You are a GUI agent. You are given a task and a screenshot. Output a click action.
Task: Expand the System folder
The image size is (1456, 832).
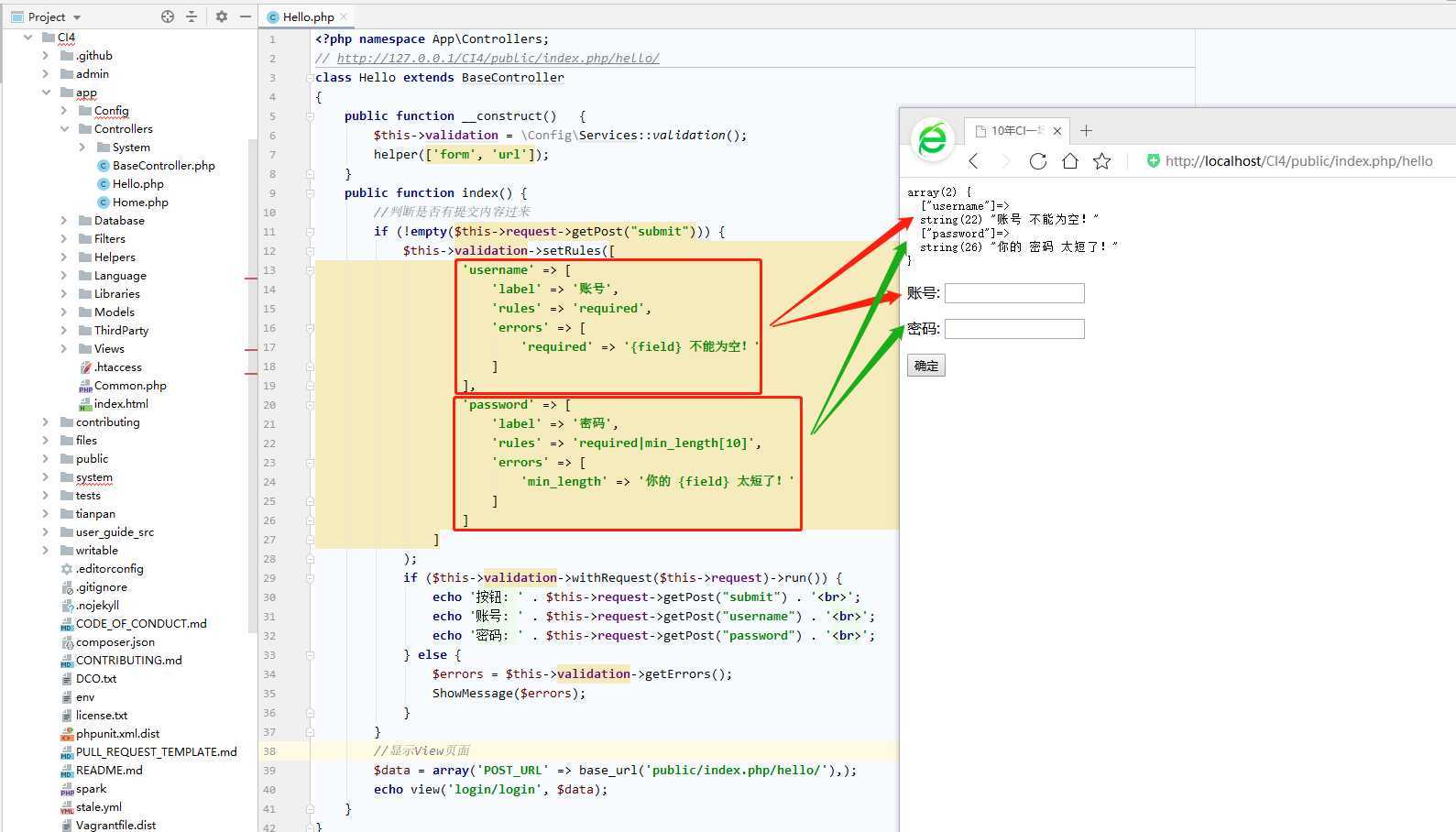(82, 148)
